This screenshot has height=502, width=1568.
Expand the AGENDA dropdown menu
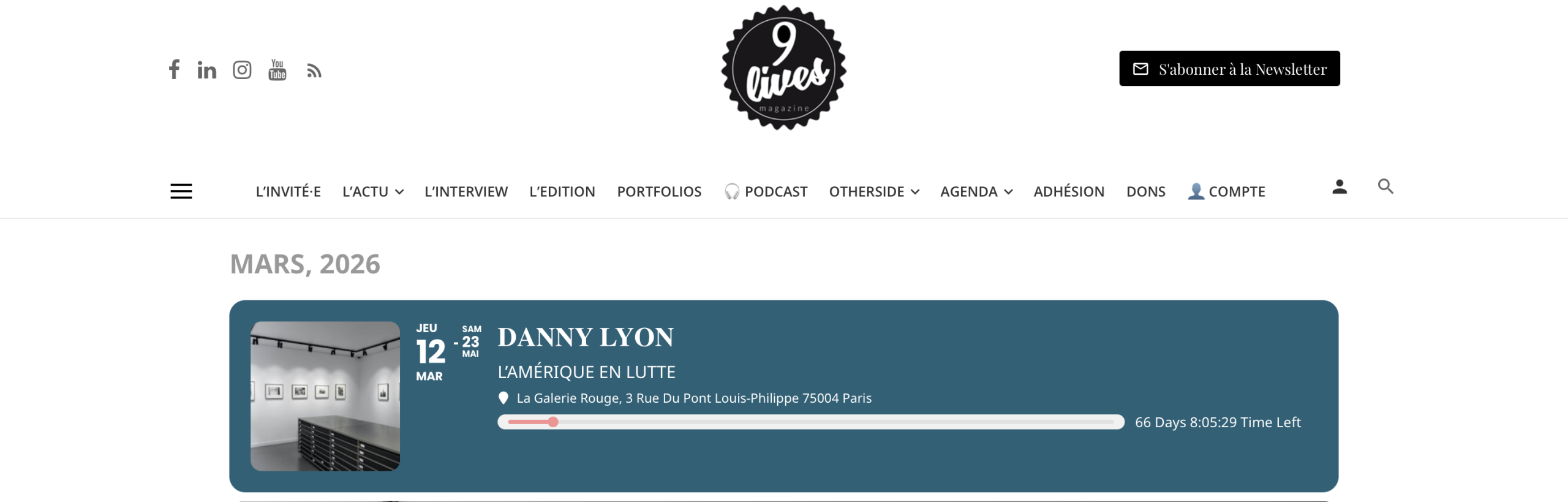(976, 192)
